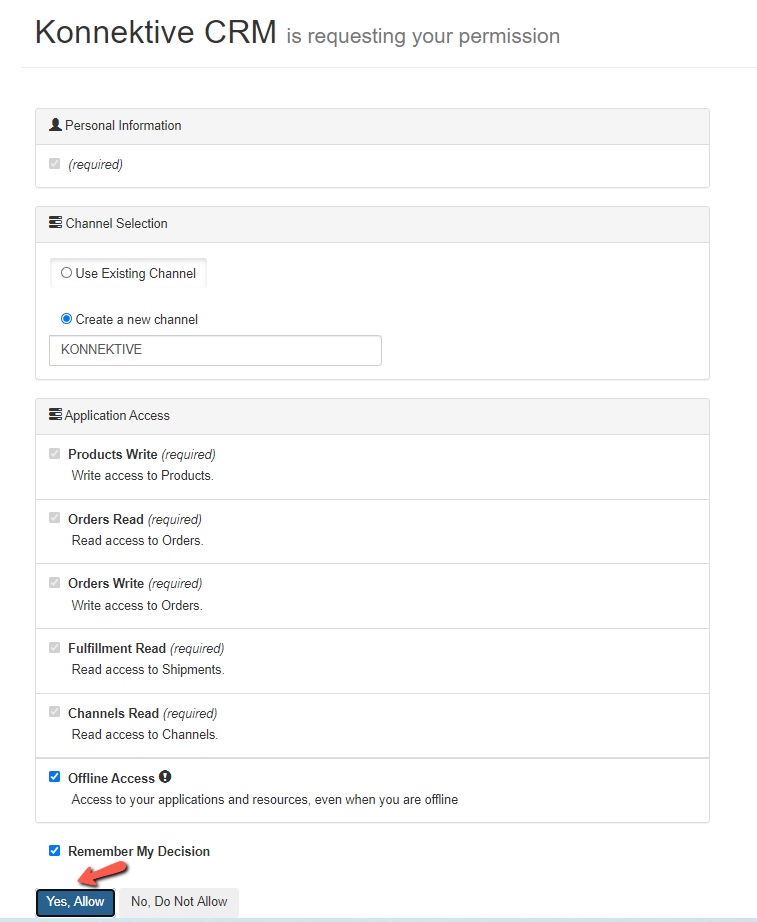Toggle the Orders Write checkbox
757x922 pixels.
tap(55, 583)
